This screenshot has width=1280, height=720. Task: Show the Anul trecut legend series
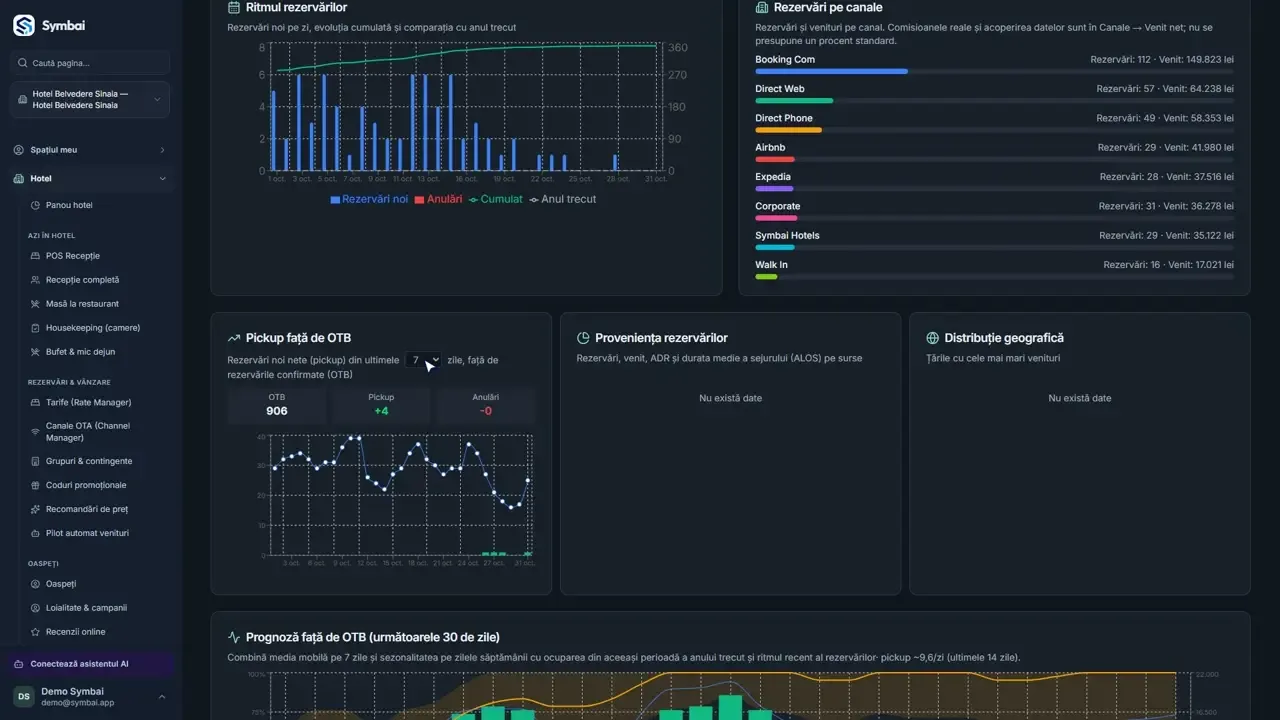click(x=563, y=199)
